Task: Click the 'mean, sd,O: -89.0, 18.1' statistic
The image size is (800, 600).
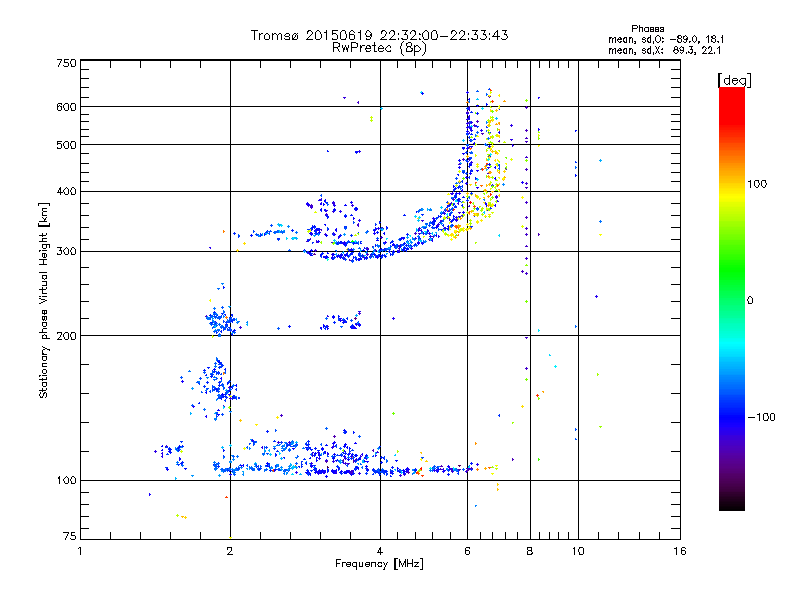Action: pos(666,39)
